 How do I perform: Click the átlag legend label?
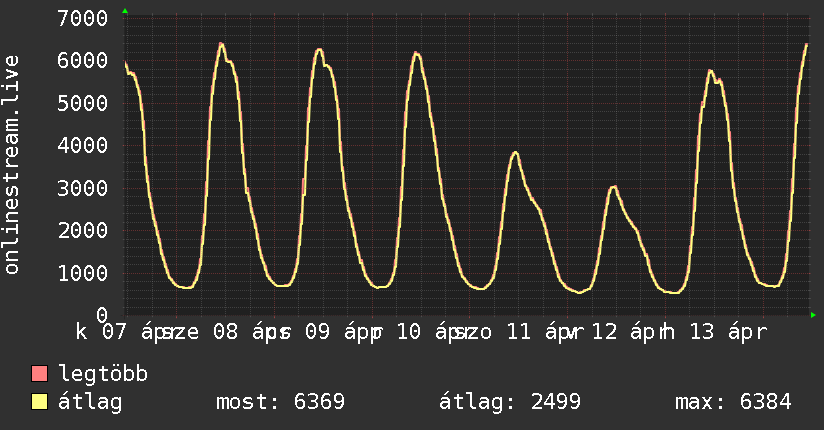point(90,402)
